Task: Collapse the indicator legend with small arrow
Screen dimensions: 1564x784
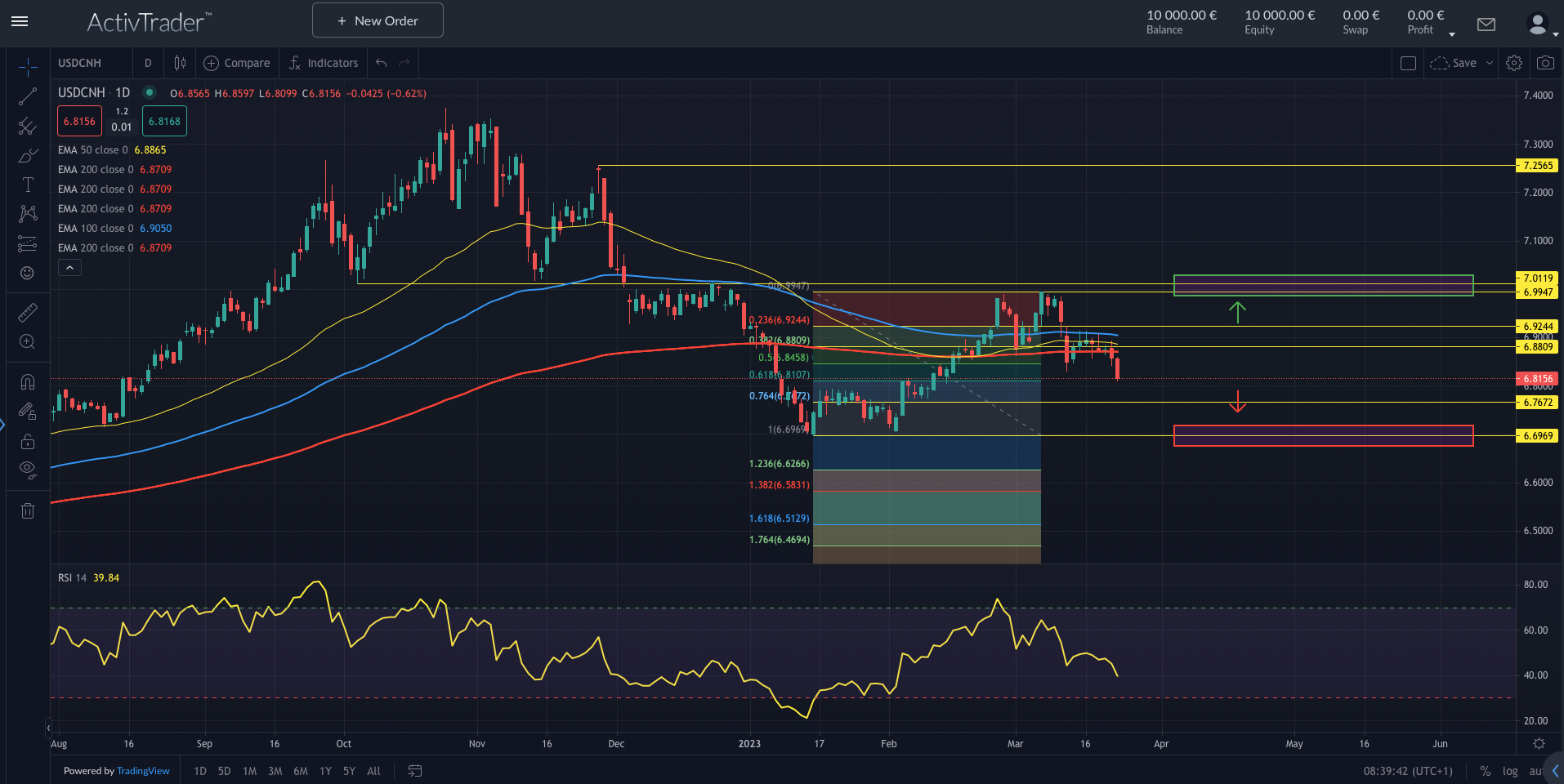Action: pyautogui.click(x=69, y=267)
